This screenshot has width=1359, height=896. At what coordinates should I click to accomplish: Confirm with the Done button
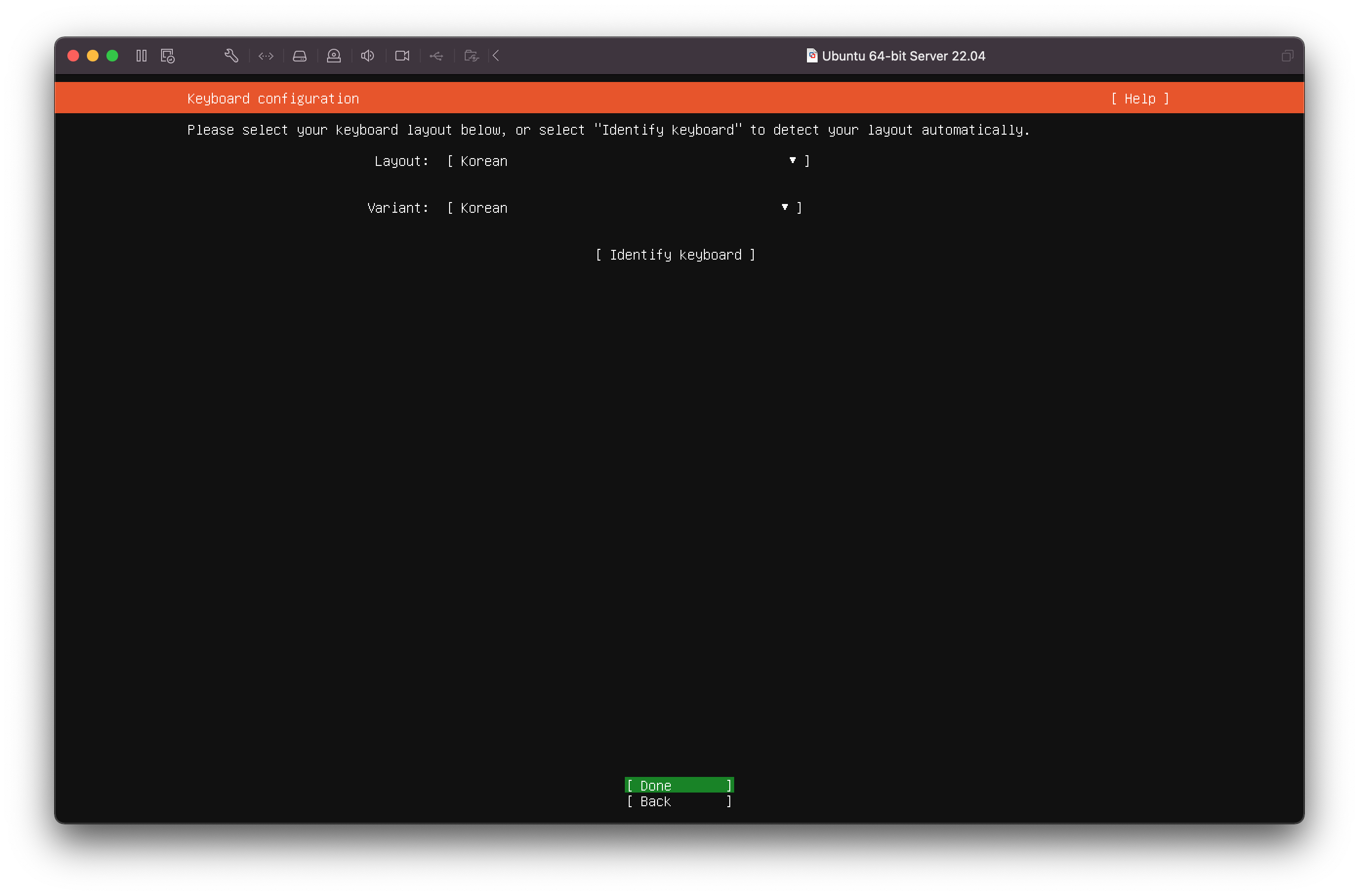[x=679, y=785]
